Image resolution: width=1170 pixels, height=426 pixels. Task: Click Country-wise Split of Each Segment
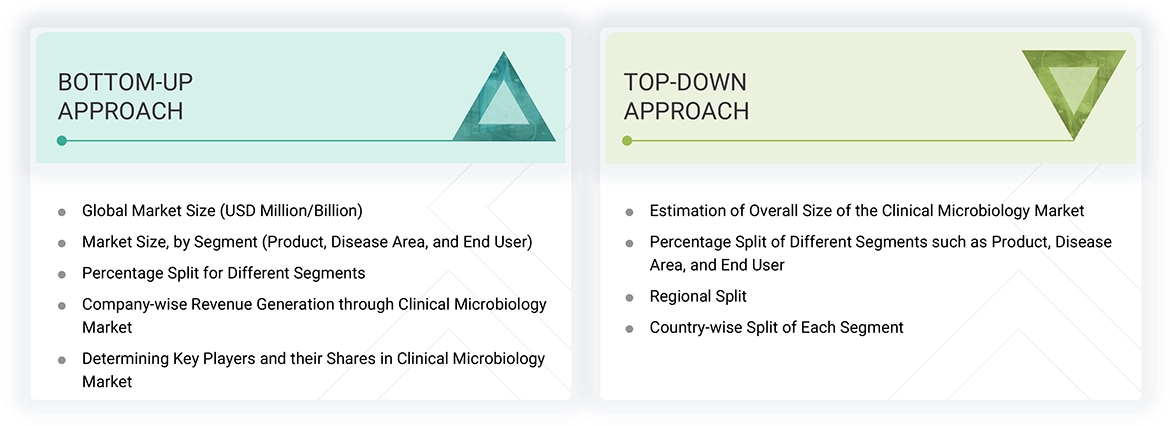pos(776,327)
